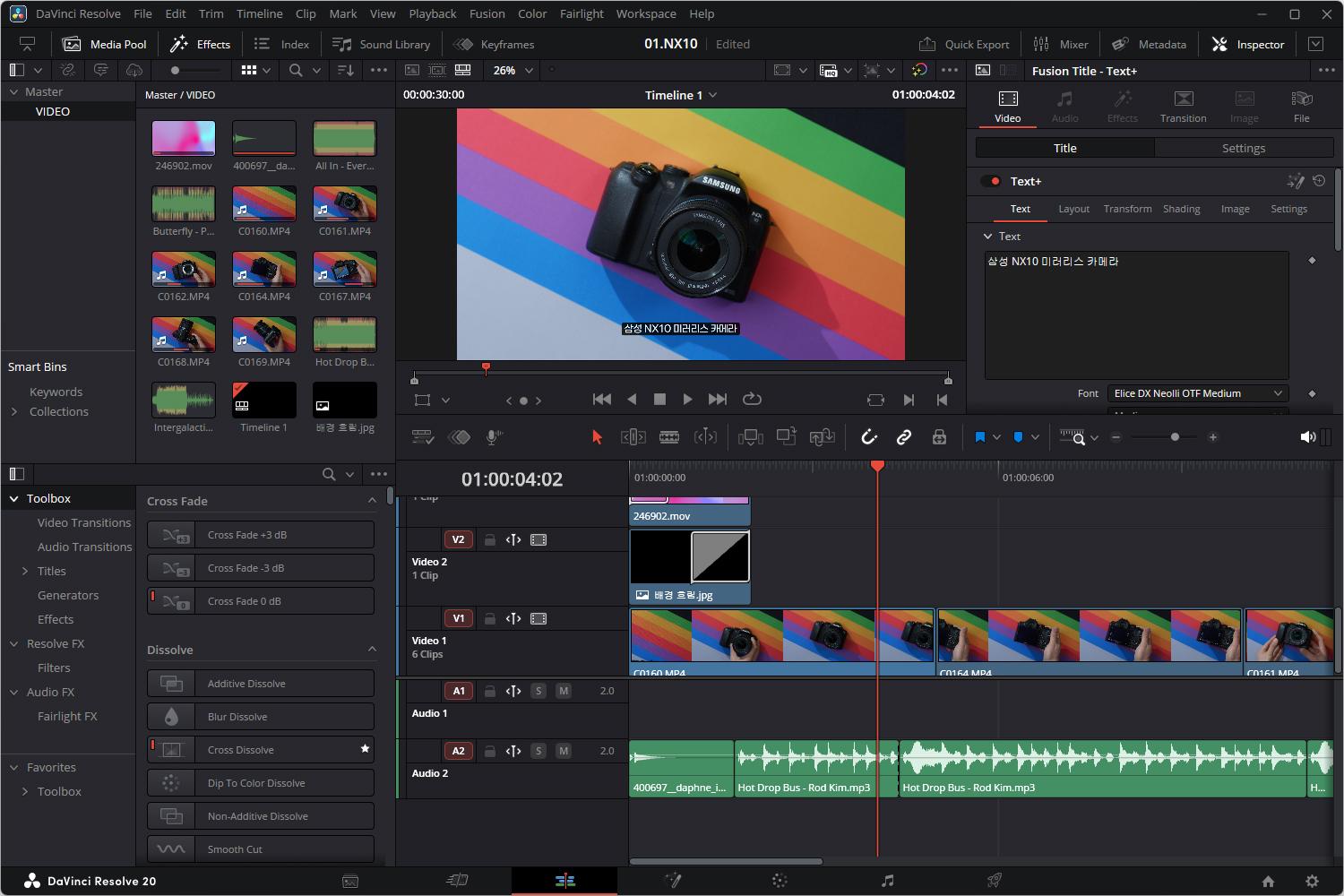Open the Fusion menu
1344x896 pixels.
click(487, 13)
